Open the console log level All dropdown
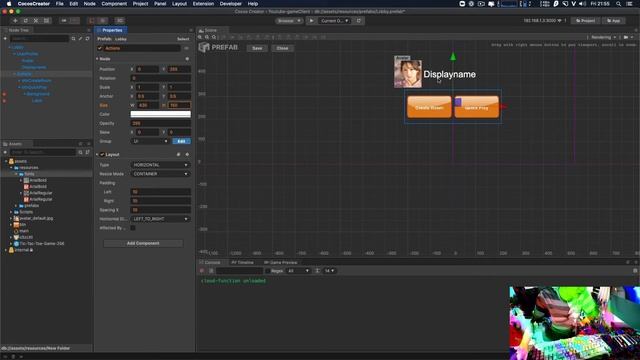 [298, 271]
